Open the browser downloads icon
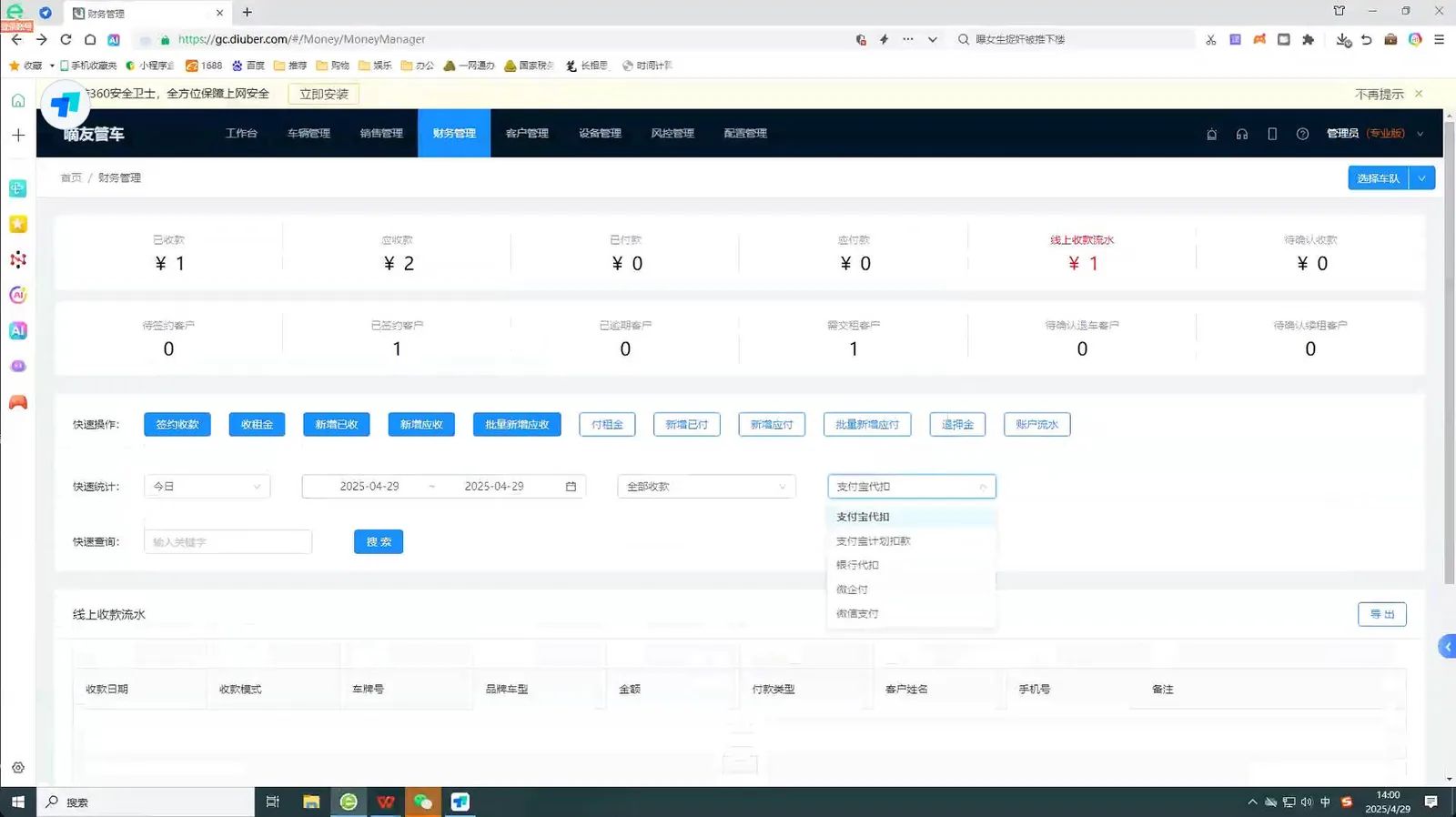This screenshot has height=817, width=1456. [1343, 39]
